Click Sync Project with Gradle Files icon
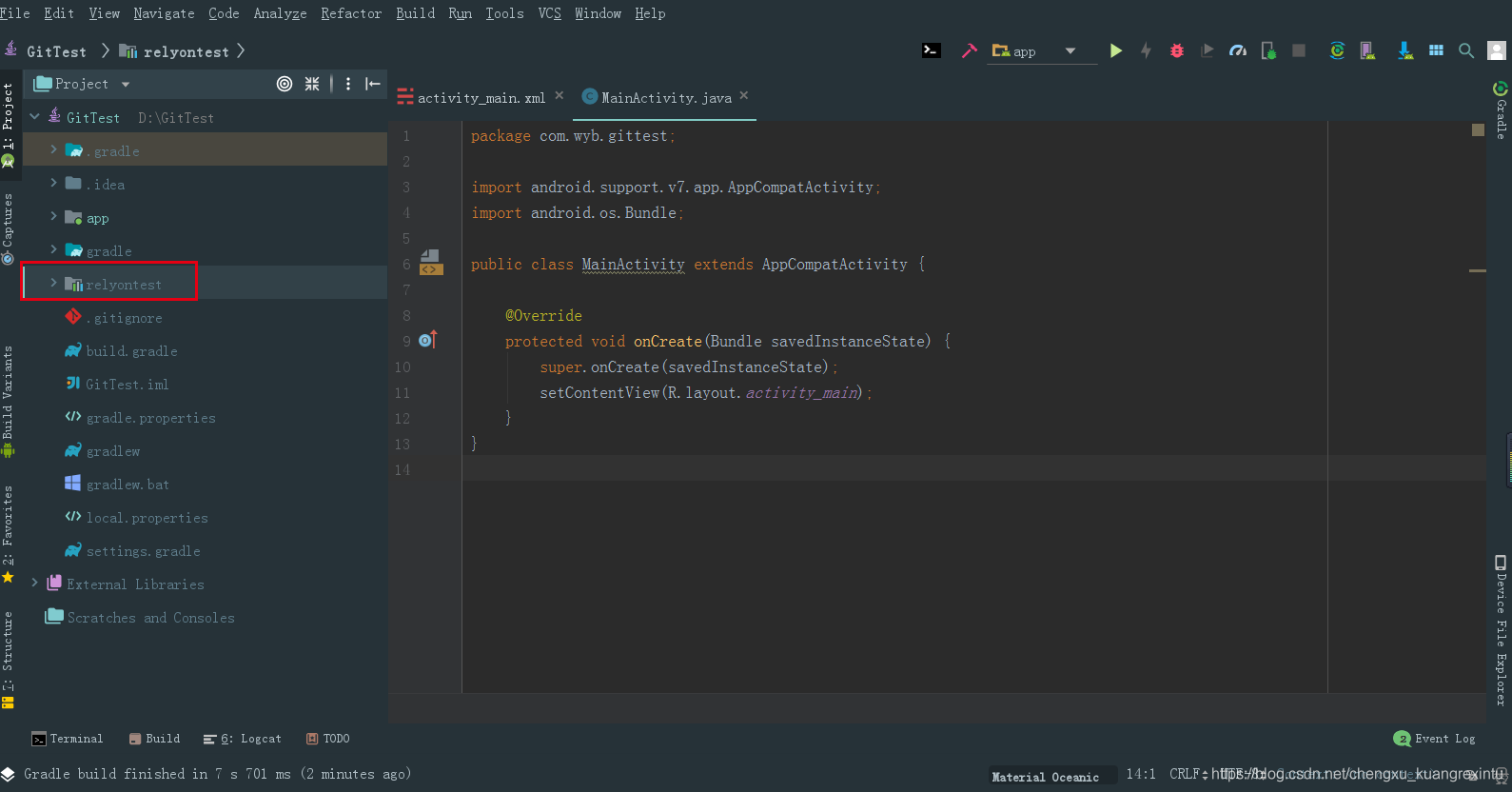 click(x=1337, y=50)
